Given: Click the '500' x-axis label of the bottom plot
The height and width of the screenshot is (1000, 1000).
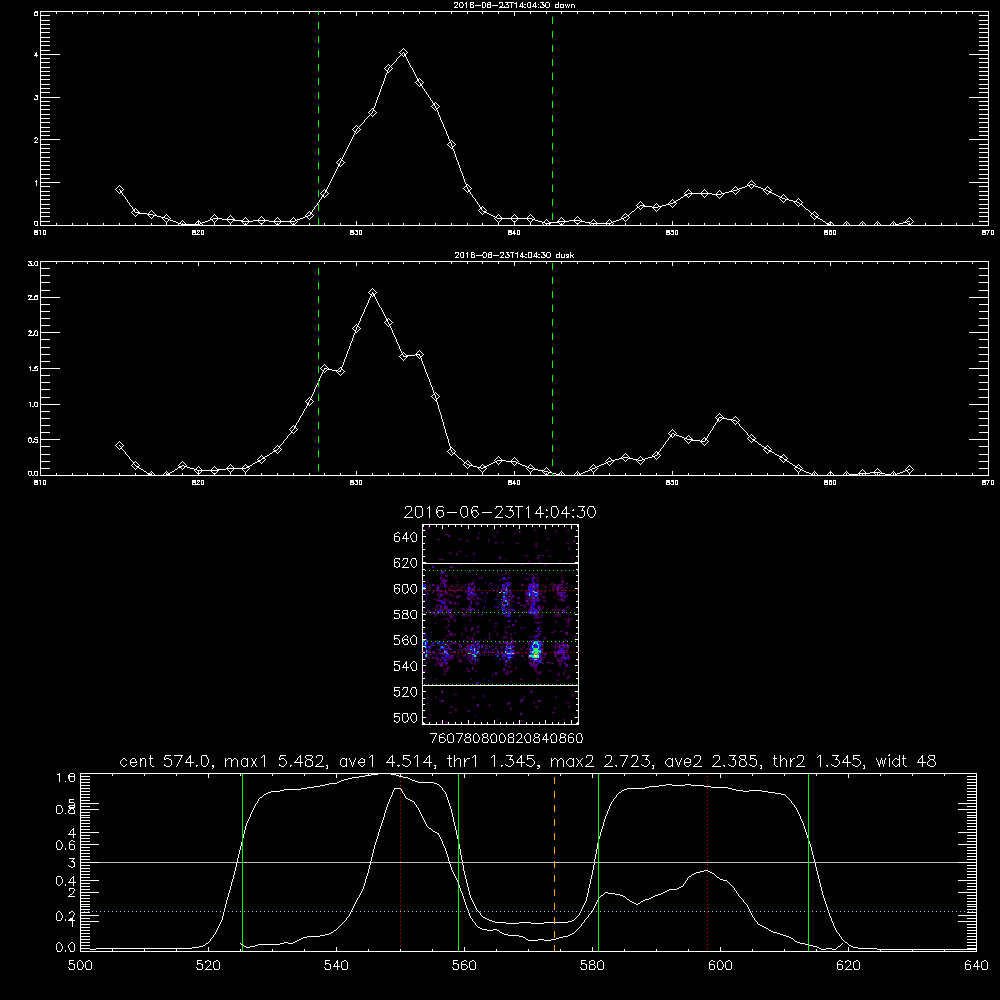Looking at the screenshot, I should coord(80,966).
